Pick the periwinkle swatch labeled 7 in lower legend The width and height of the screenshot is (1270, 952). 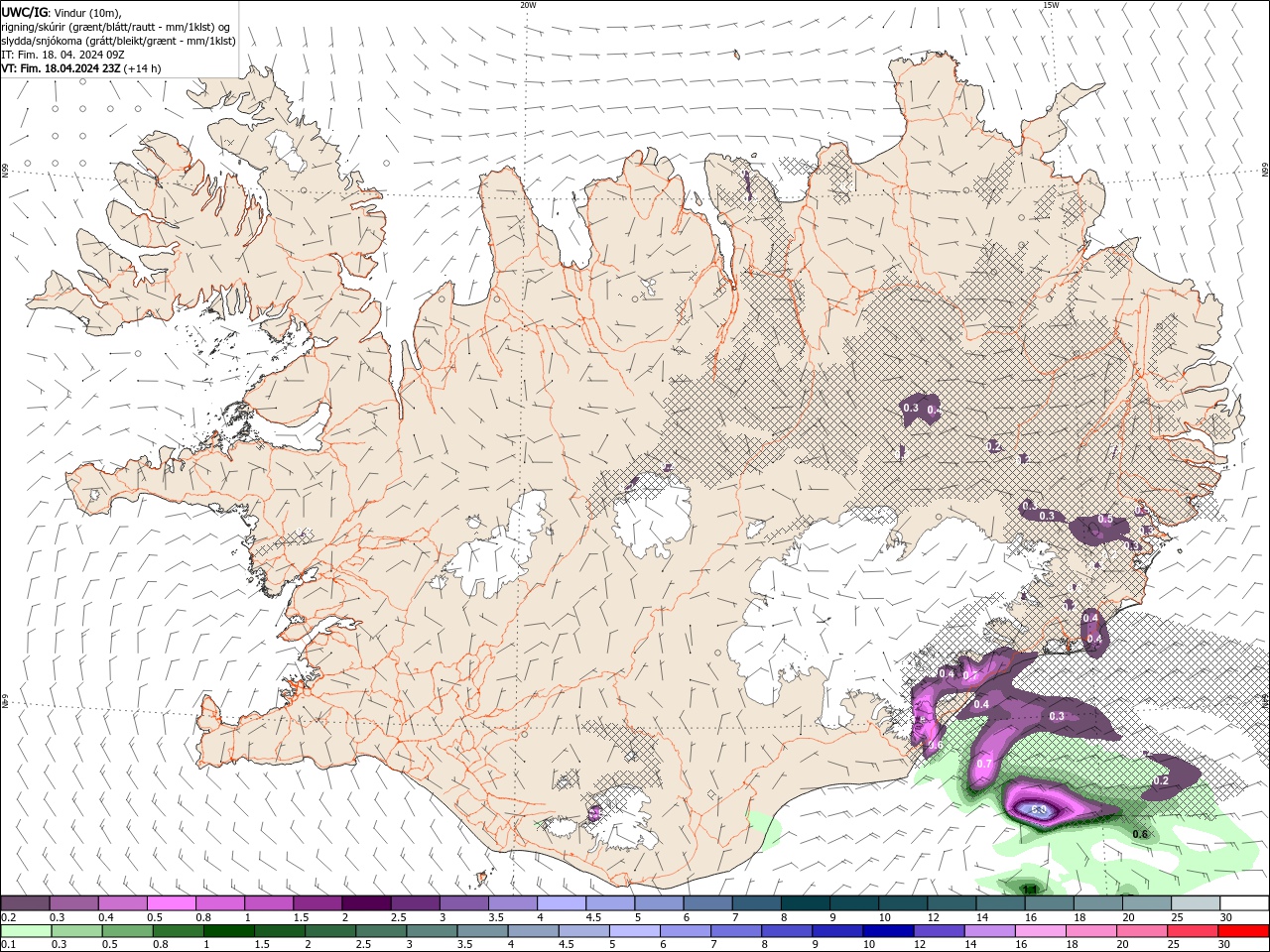point(737,931)
